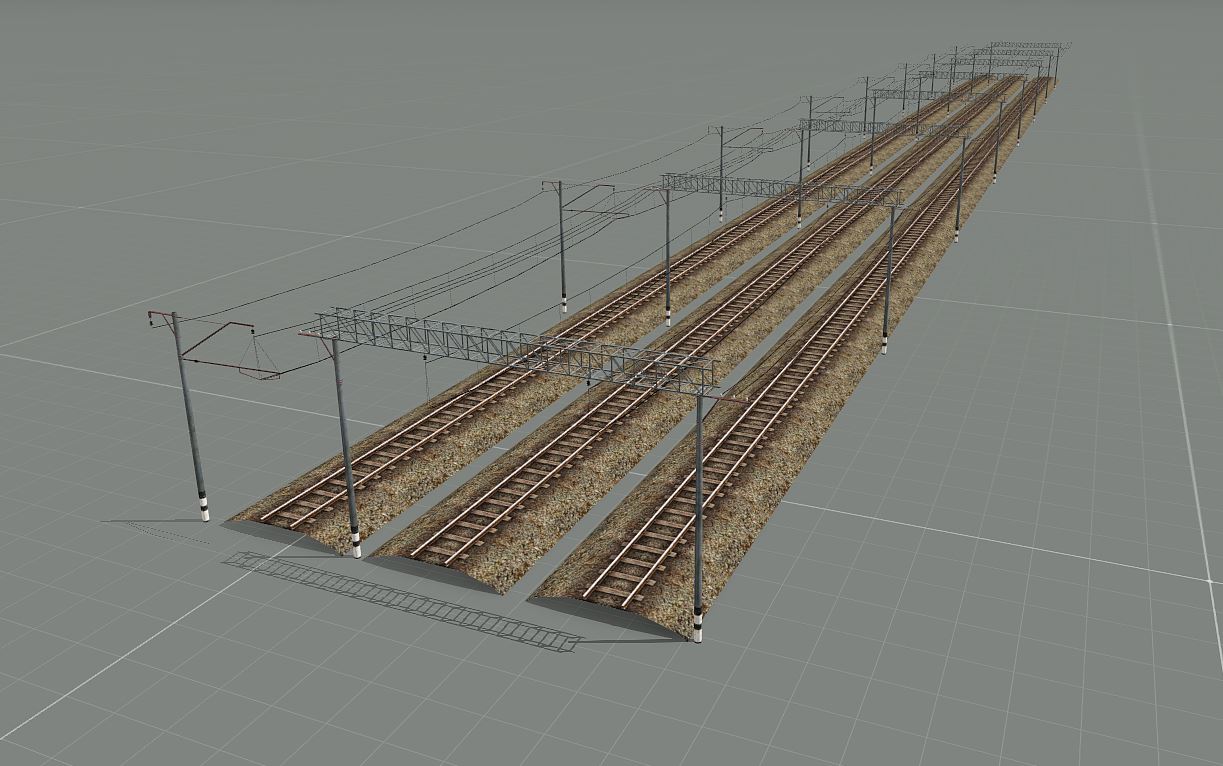Select the nearest lattice gantry beam over tracks
The image size is (1223, 766).
[x=516, y=350]
